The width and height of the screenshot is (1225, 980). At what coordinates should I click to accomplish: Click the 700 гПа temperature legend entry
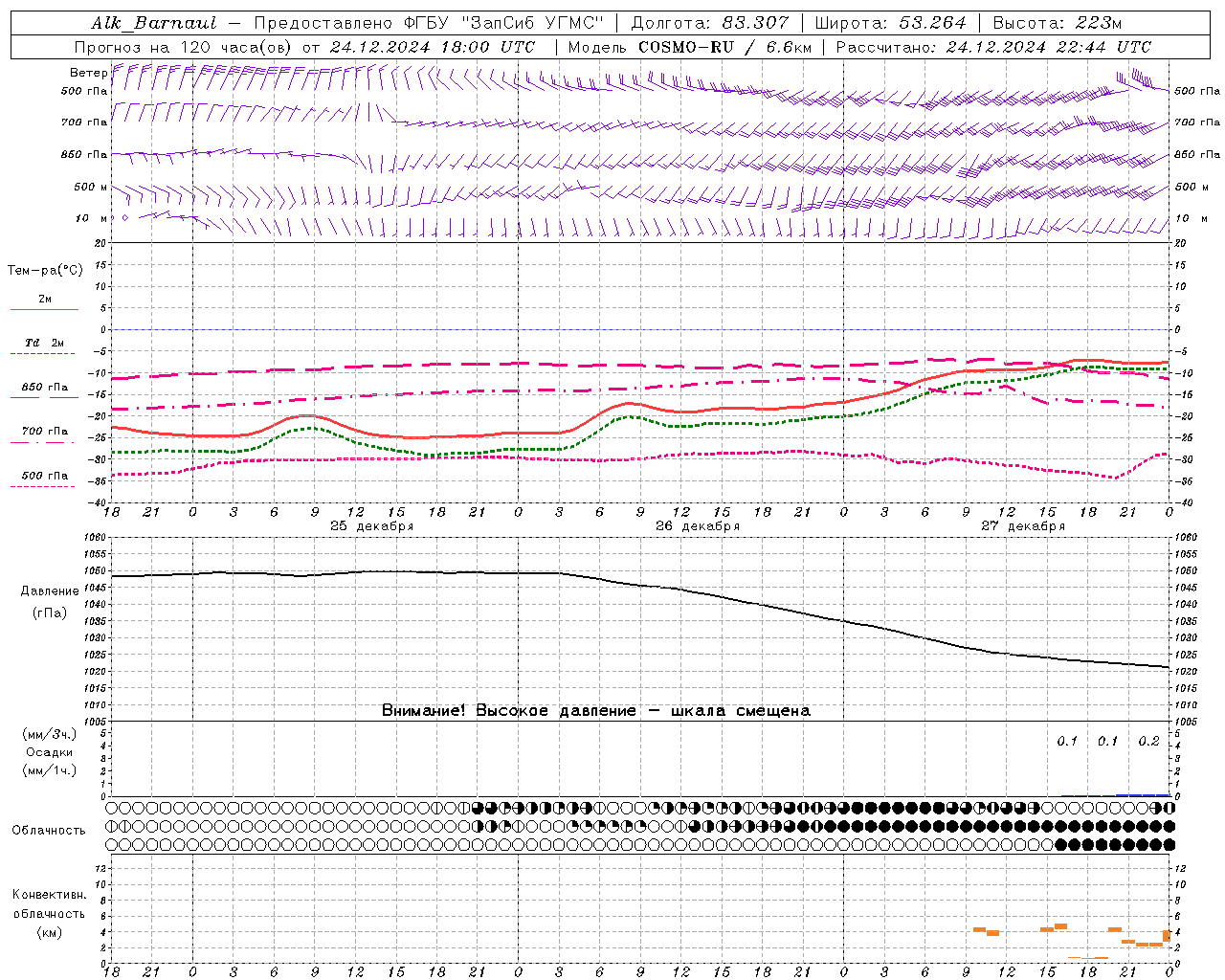45,431
